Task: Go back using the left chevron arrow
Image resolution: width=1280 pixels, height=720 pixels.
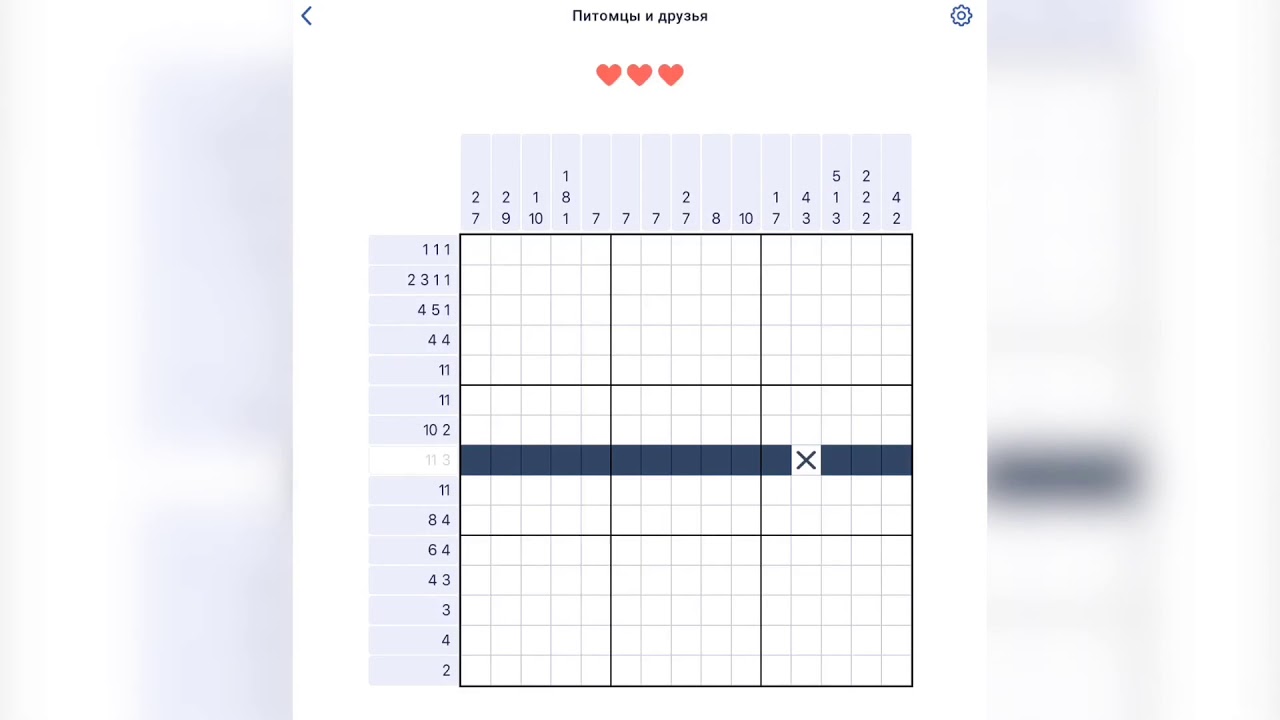Action: click(307, 16)
